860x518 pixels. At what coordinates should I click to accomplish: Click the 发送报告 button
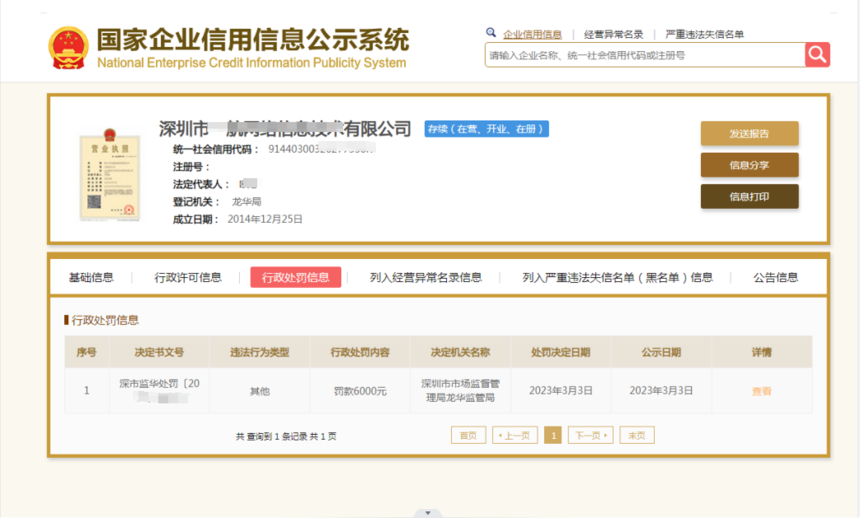[749, 133]
